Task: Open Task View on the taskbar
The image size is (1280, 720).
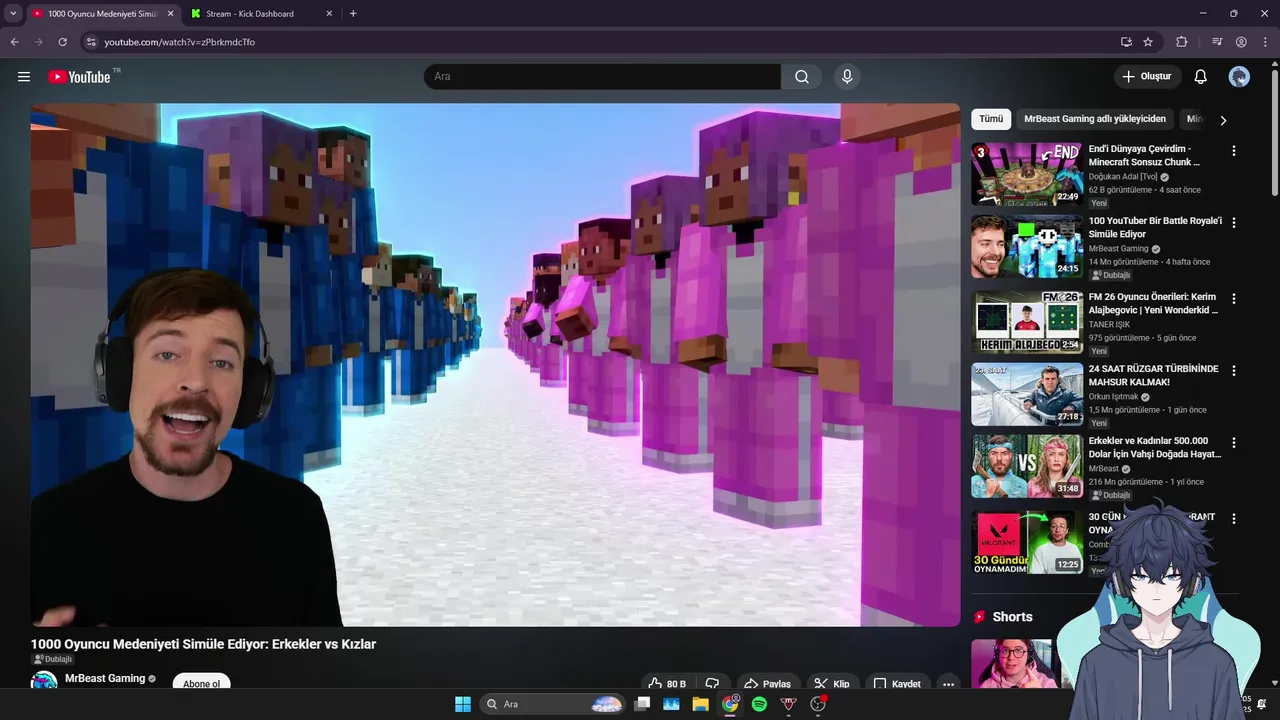Action: coord(643,704)
